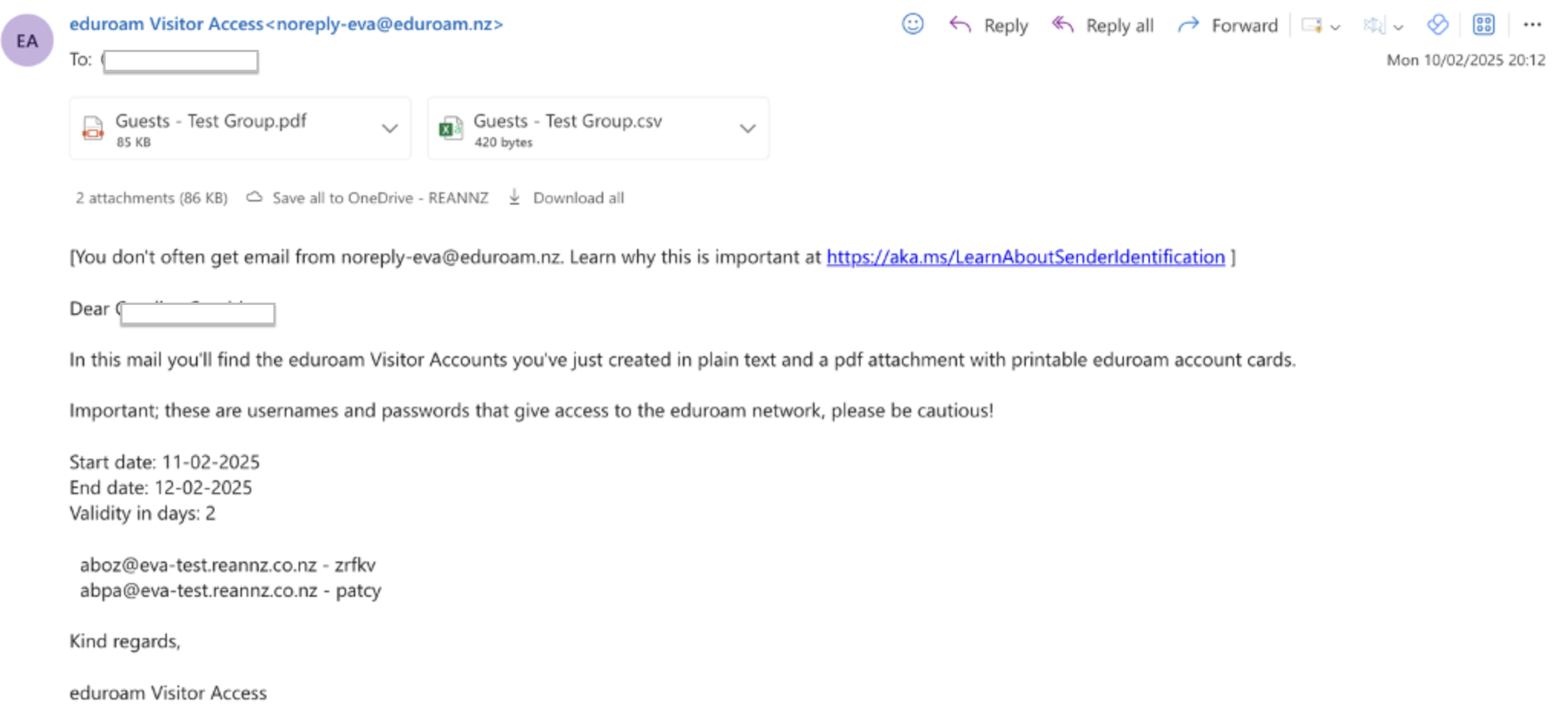Select the email timestamp Mon 10/02/2025

click(x=1465, y=60)
